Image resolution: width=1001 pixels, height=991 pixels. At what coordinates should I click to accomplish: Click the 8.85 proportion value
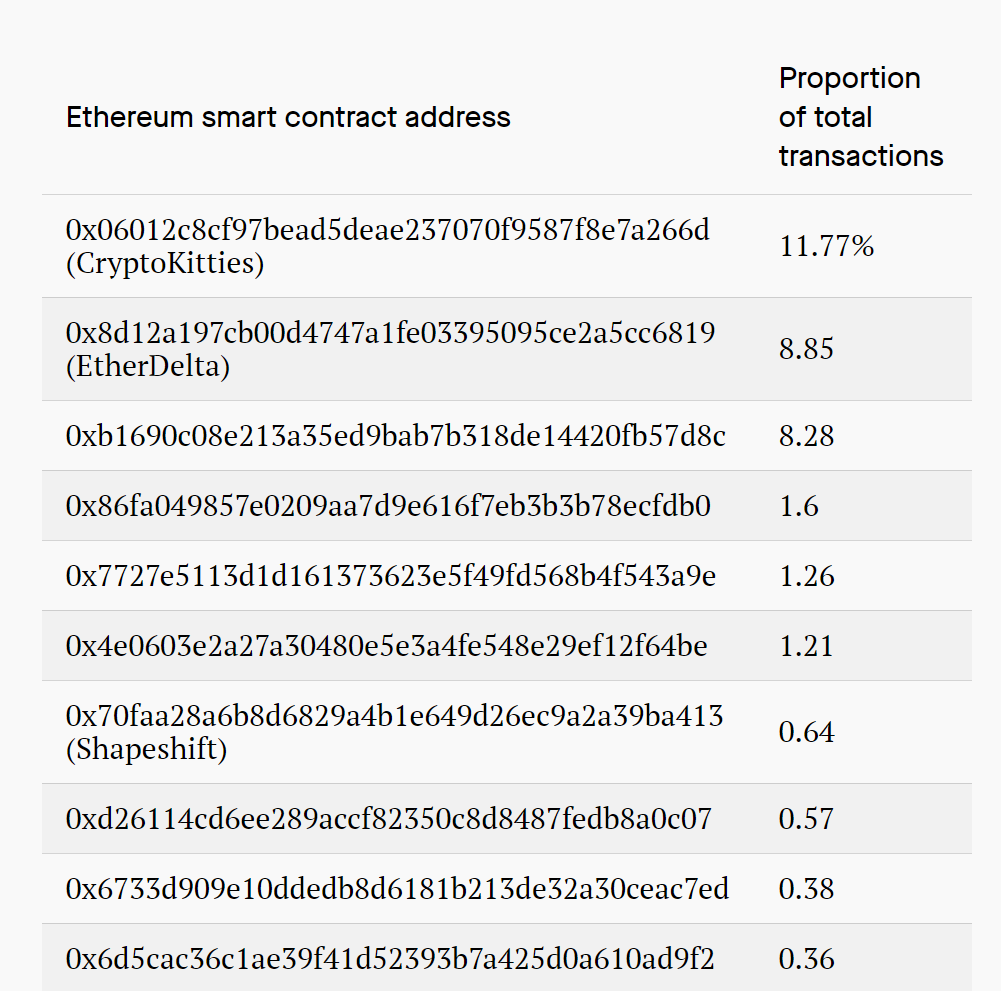click(x=806, y=349)
